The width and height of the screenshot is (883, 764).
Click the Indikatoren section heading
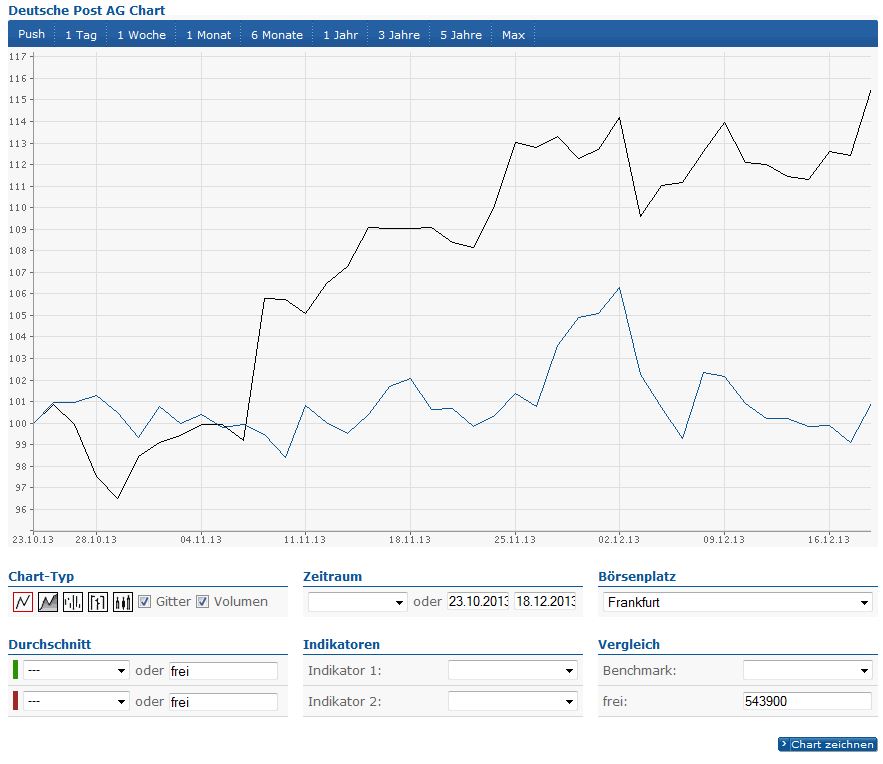pos(341,644)
